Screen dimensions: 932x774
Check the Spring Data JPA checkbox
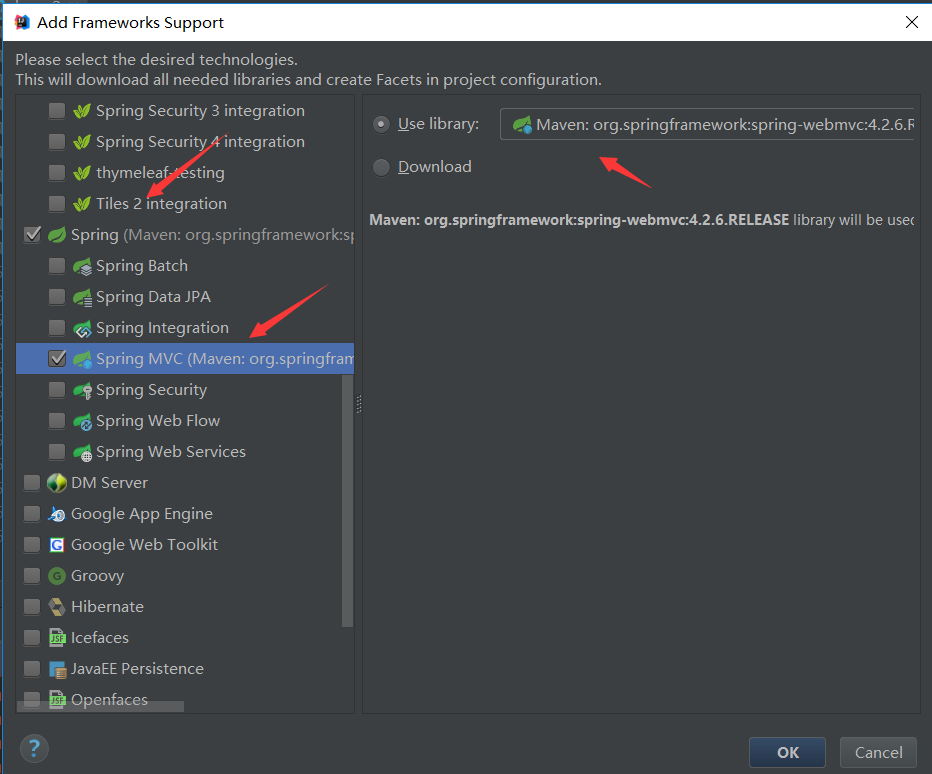click(57, 297)
